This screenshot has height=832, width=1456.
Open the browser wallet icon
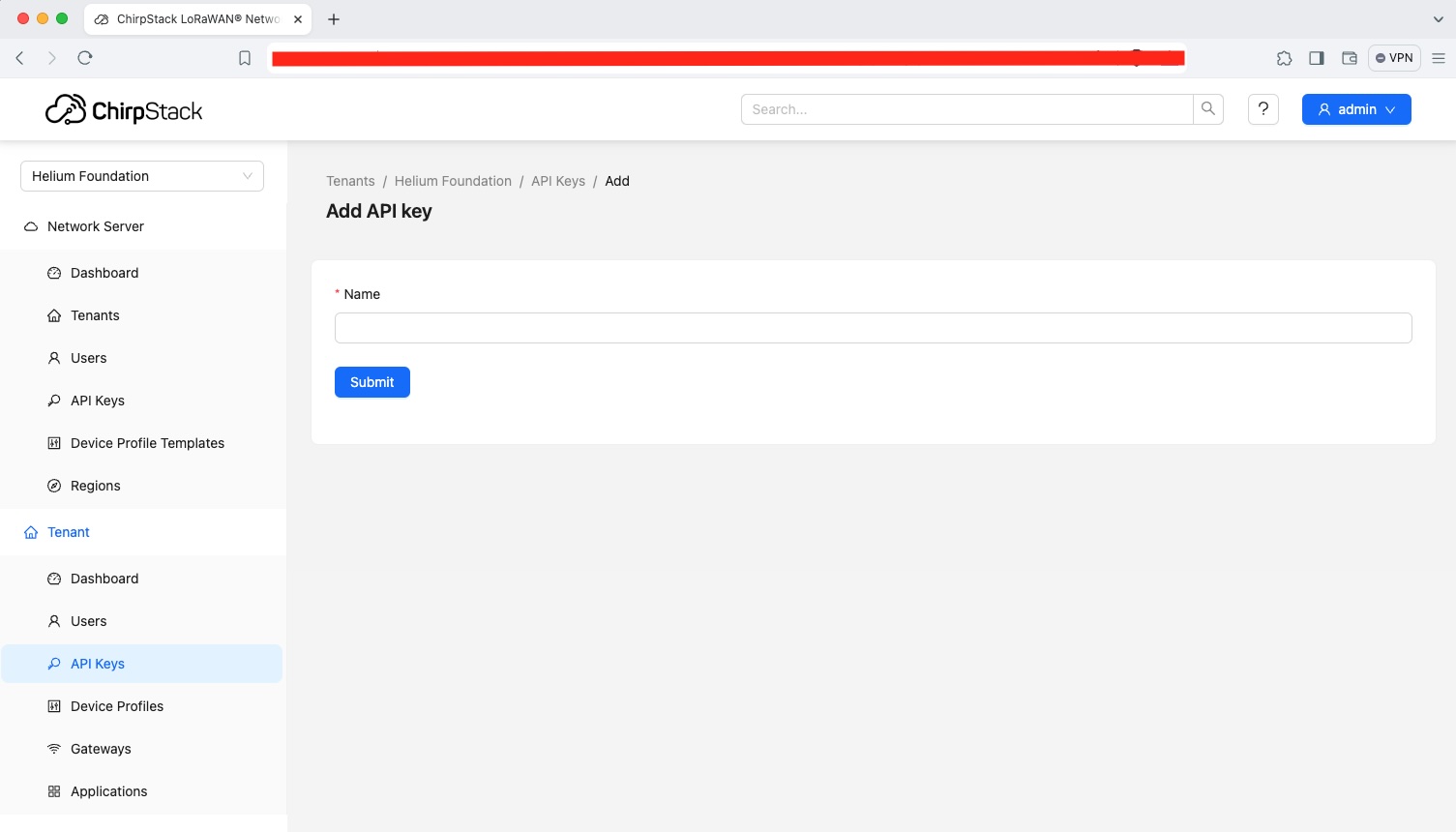point(1349,58)
